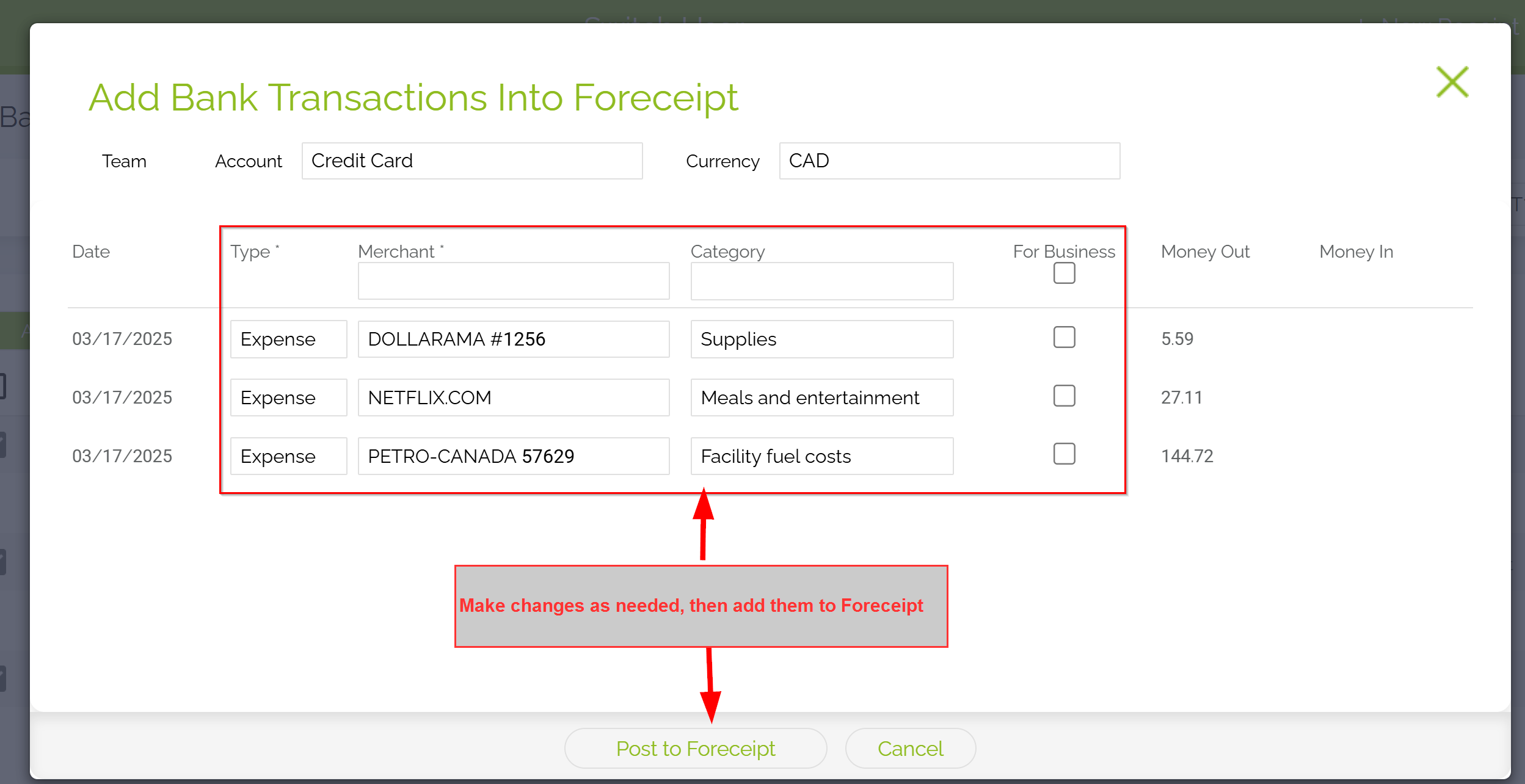Open Type dropdown for the PETRO-CANADA row
Viewport: 1525px width, 784px height.
pyautogui.click(x=288, y=456)
